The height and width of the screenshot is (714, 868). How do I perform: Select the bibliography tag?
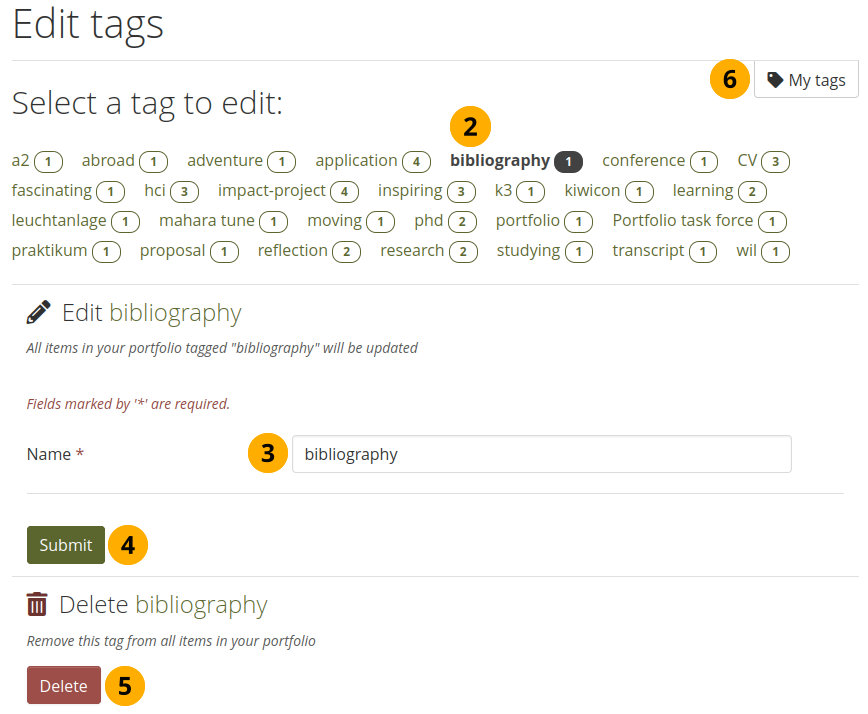[x=500, y=160]
